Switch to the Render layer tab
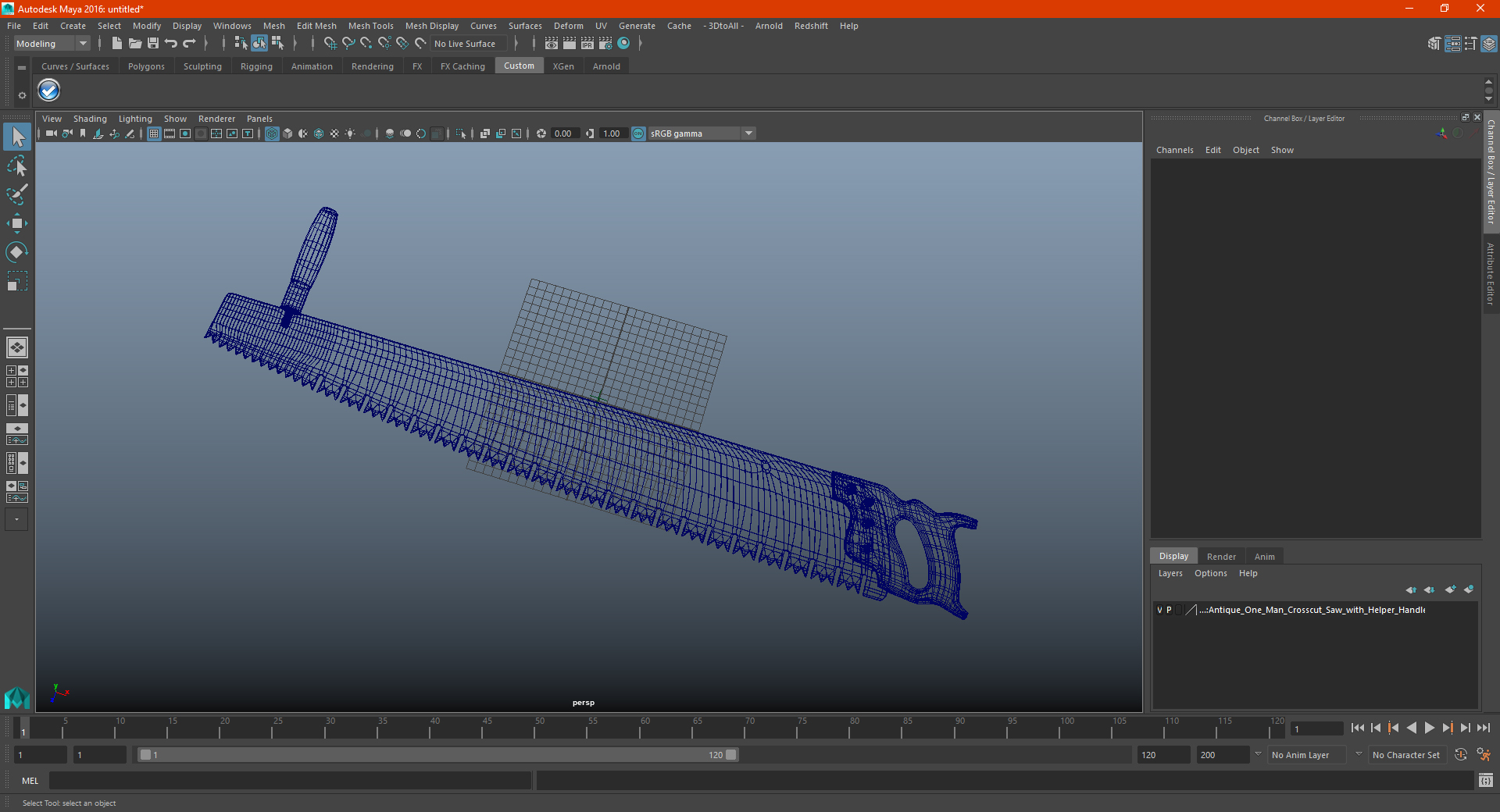Screen dimensions: 1500x812 1221,557
